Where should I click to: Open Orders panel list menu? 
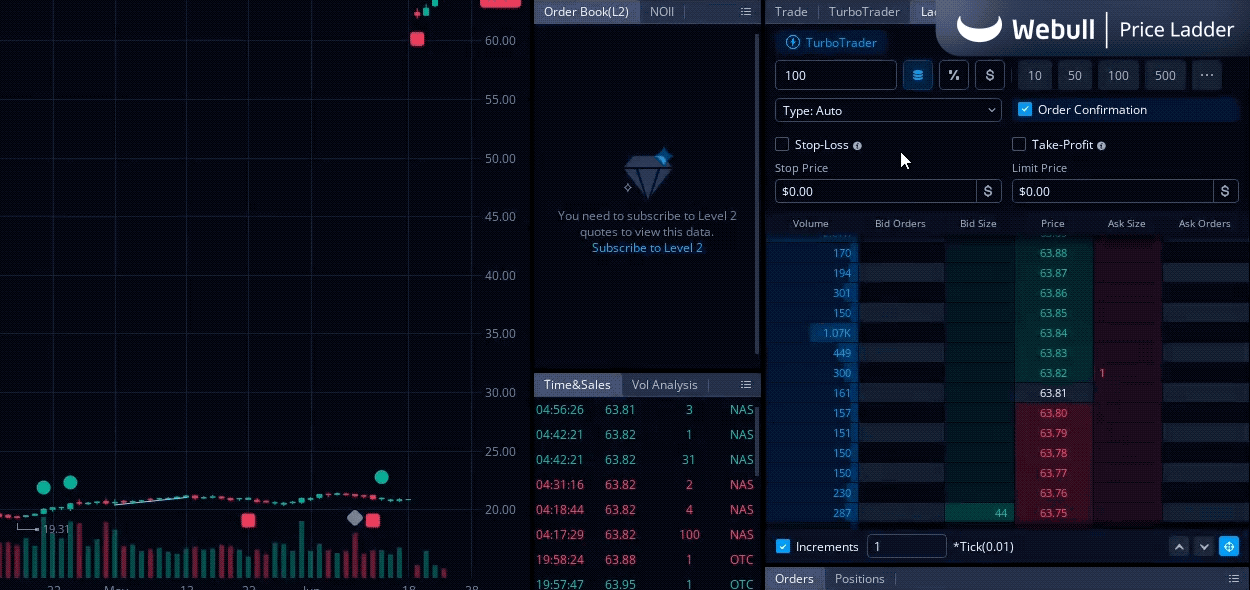pos(1234,579)
